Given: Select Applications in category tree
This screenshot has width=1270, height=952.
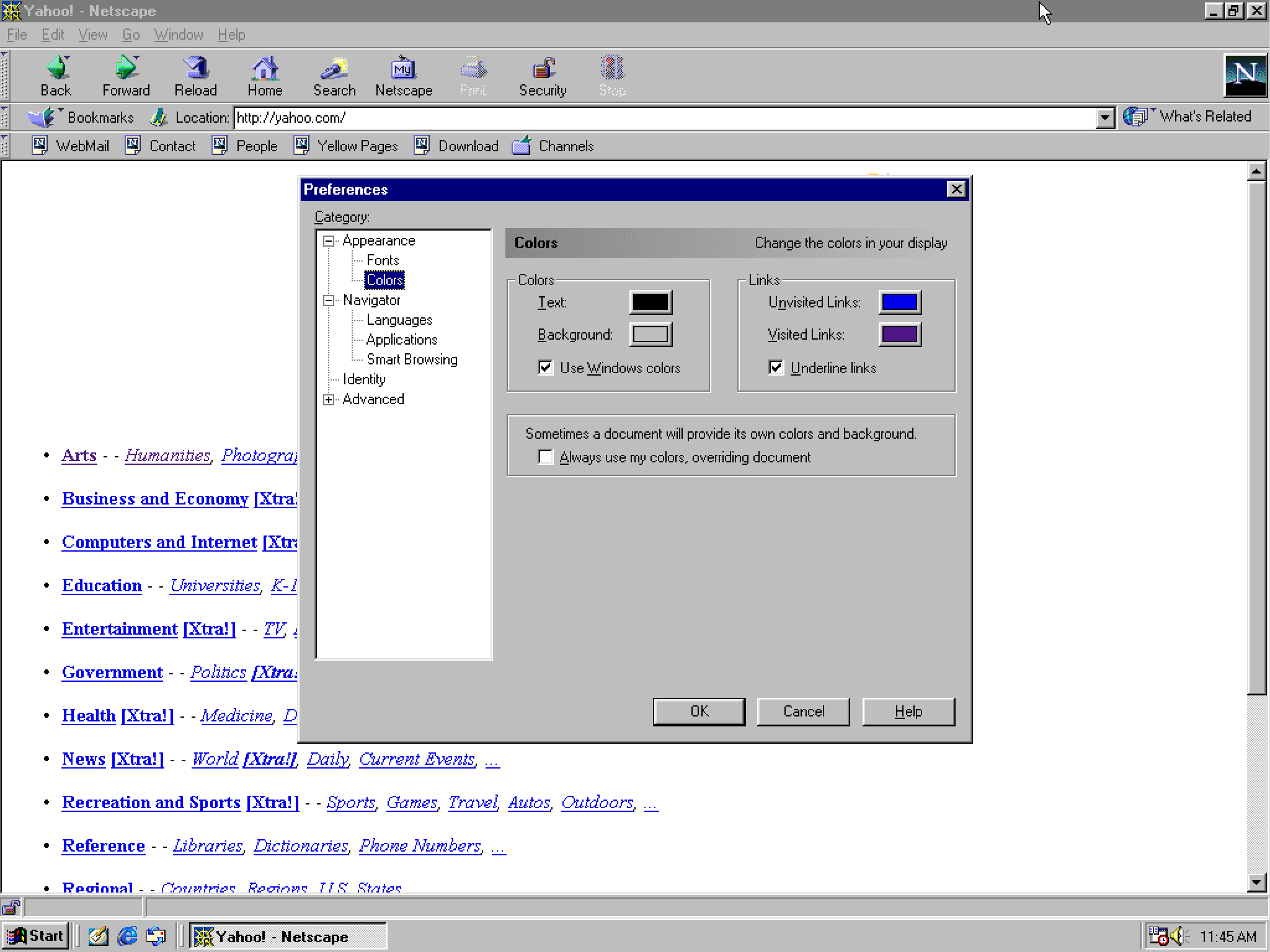Looking at the screenshot, I should [402, 340].
